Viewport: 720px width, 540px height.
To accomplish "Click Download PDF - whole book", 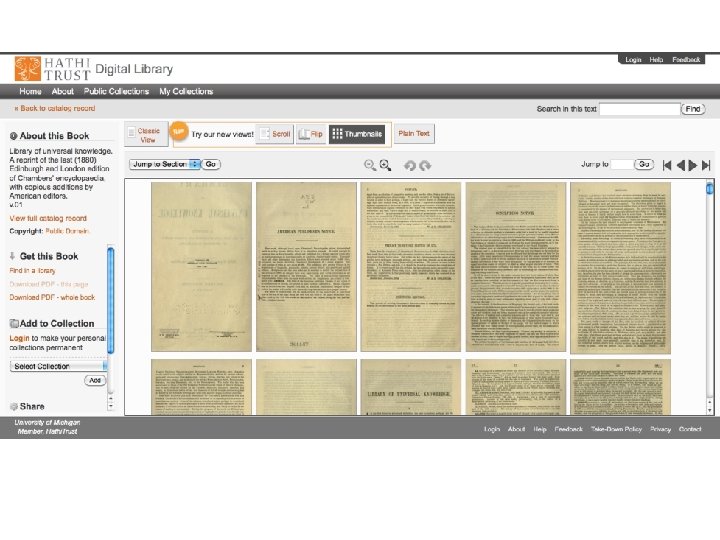I will tap(52, 297).
